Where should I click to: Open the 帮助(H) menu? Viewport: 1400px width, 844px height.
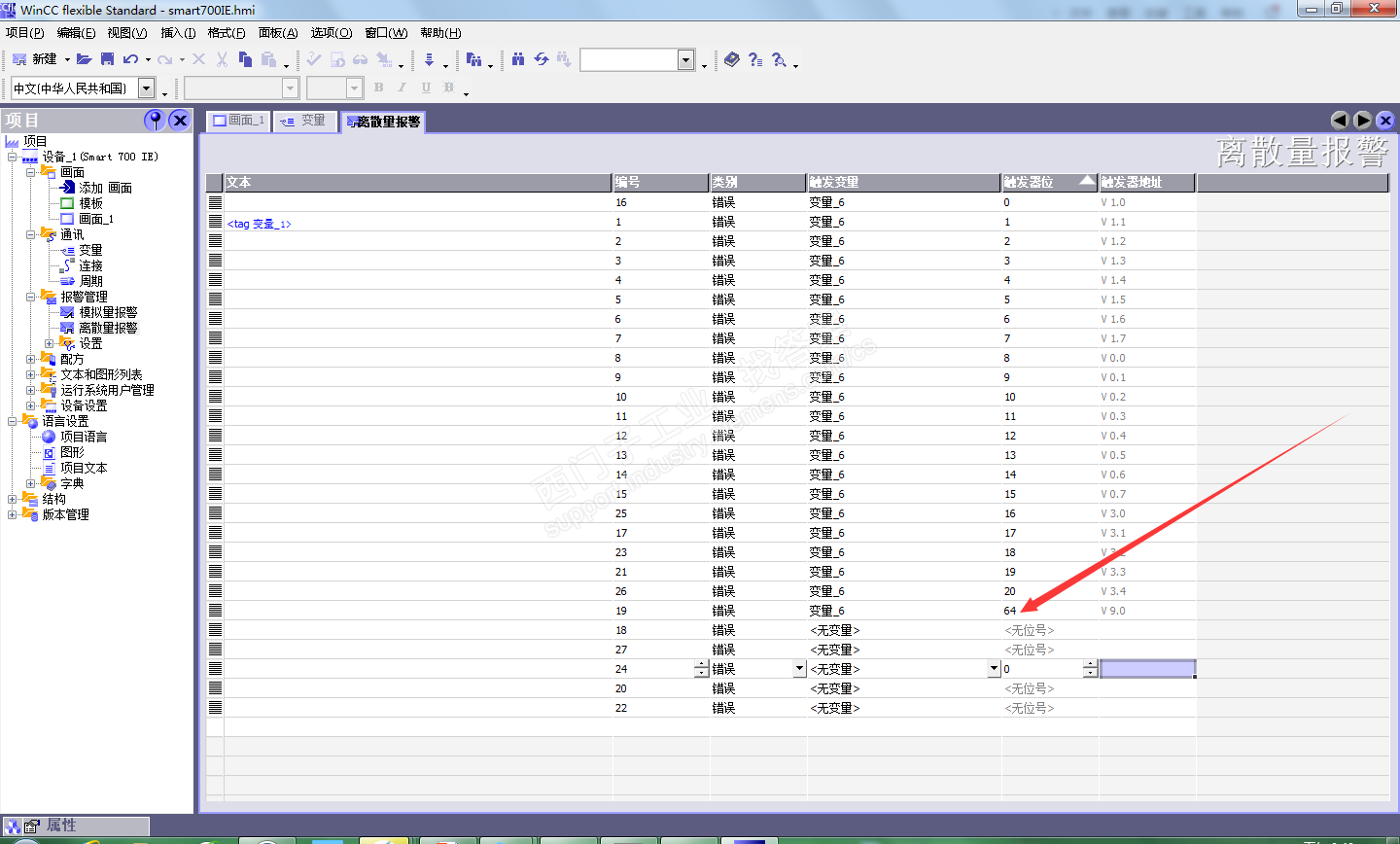tap(440, 32)
